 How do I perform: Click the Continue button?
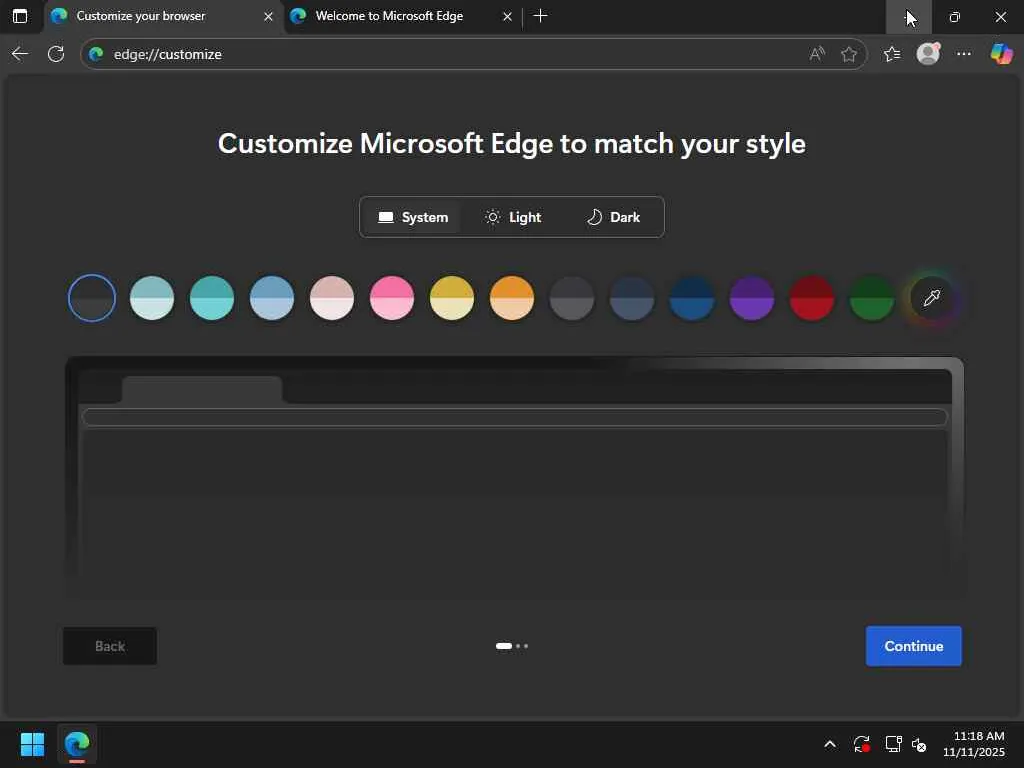click(x=914, y=646)
